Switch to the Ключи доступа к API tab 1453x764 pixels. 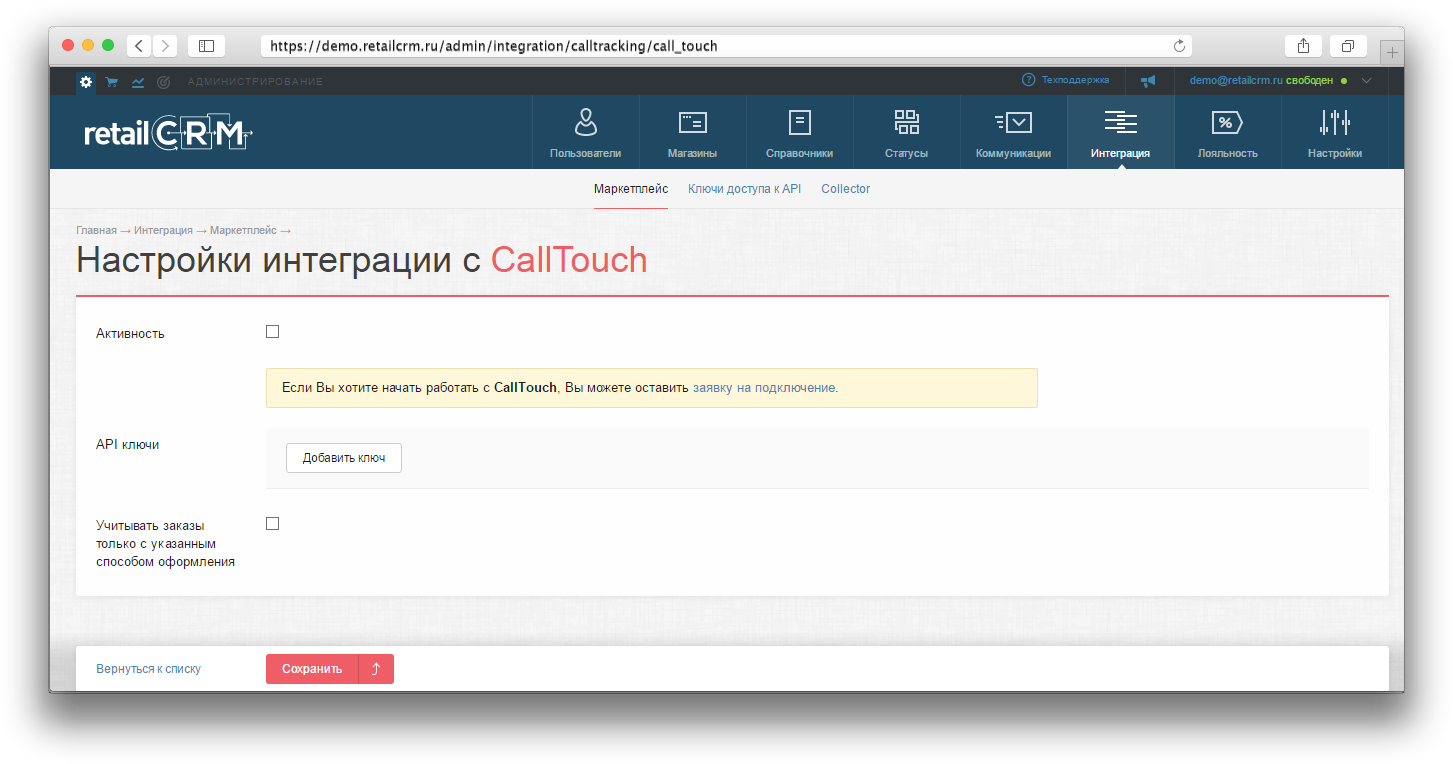pos(744,188)
